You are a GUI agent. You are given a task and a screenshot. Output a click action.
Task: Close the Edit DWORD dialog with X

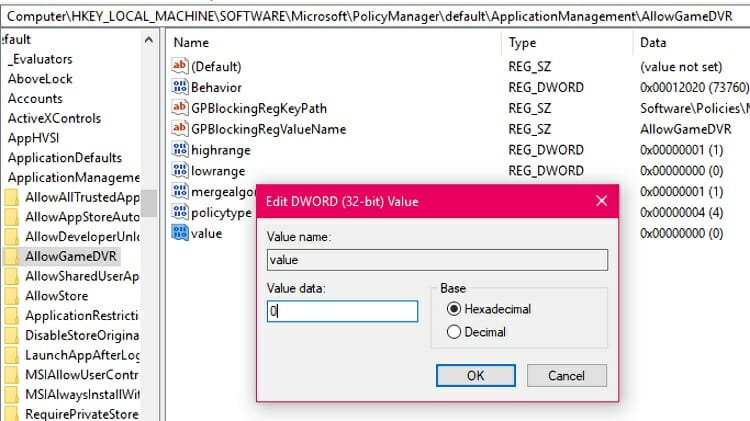[601, 201]
